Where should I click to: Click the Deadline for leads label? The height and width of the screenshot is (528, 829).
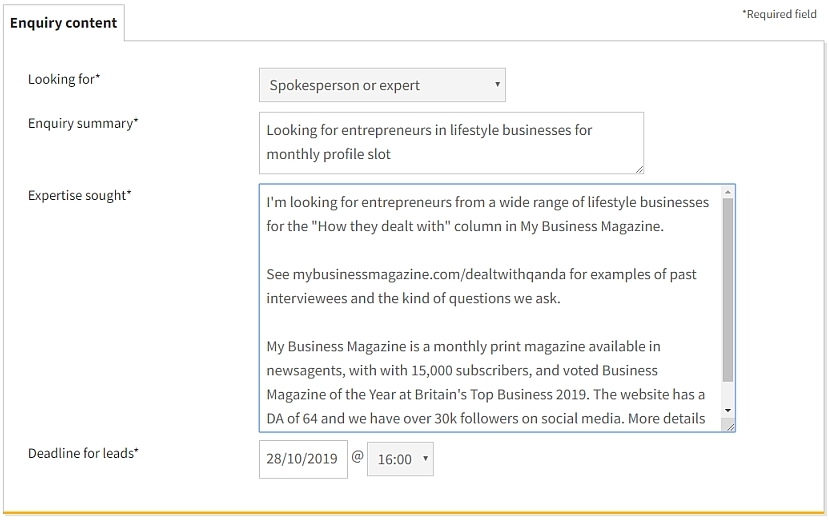coord(83,453)
